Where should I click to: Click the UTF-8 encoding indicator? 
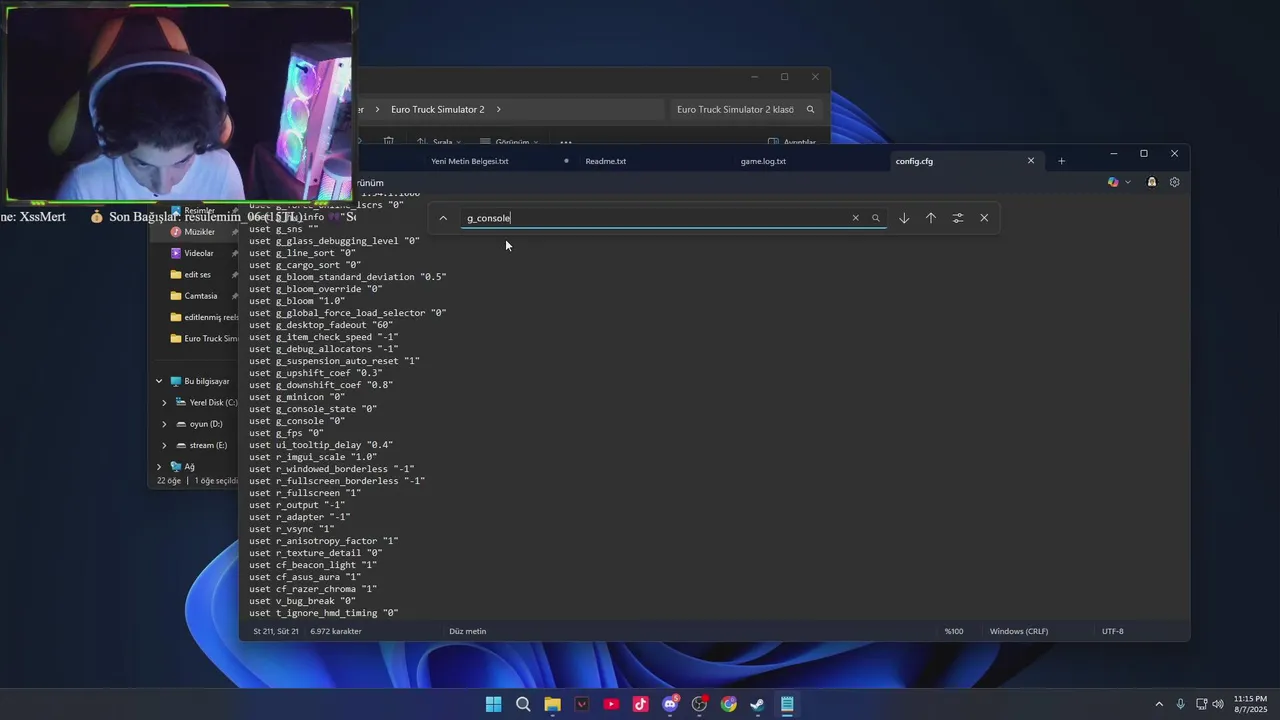click(x=1113, y=631)
